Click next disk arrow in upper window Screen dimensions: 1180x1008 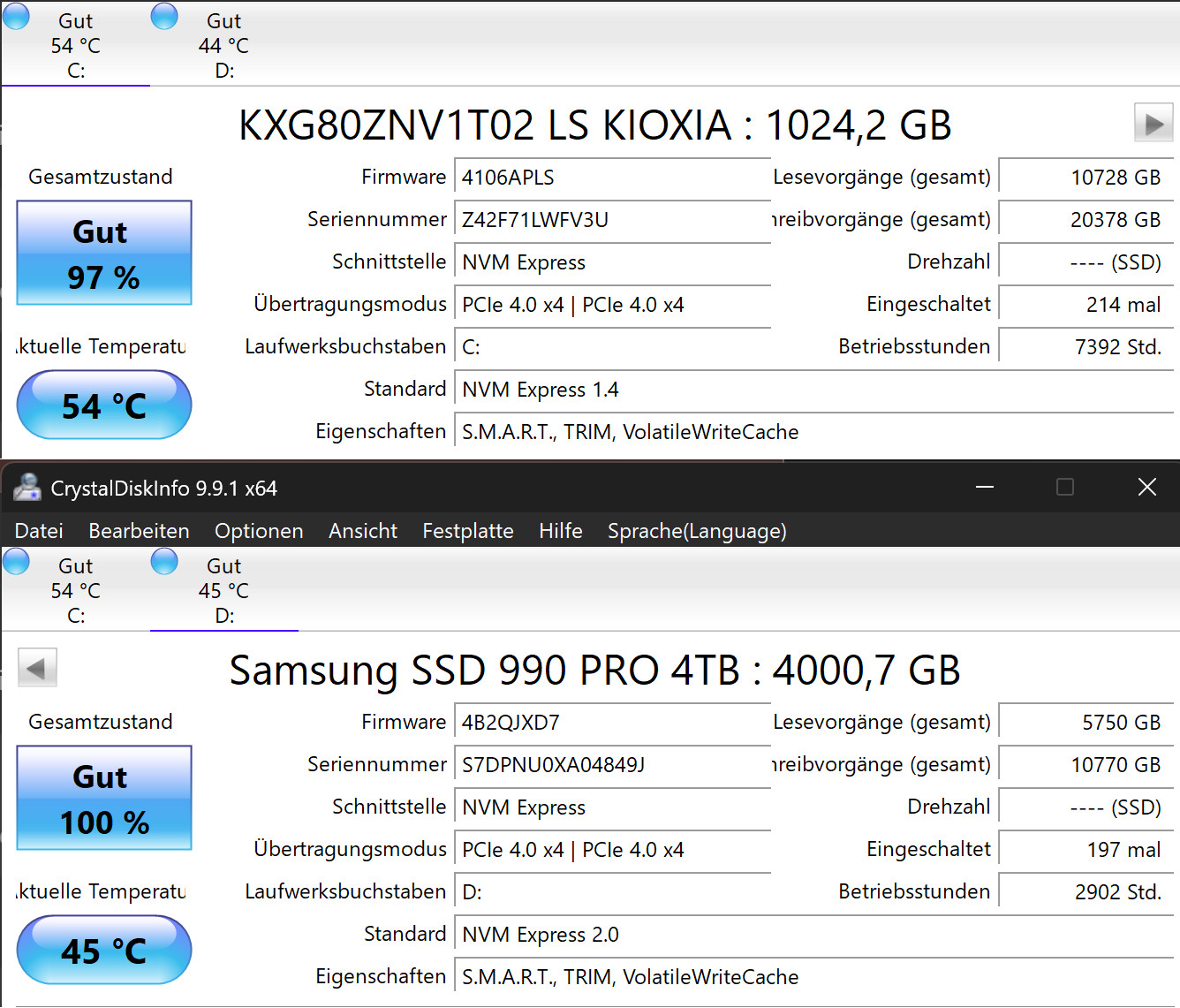click(1154, 123)
